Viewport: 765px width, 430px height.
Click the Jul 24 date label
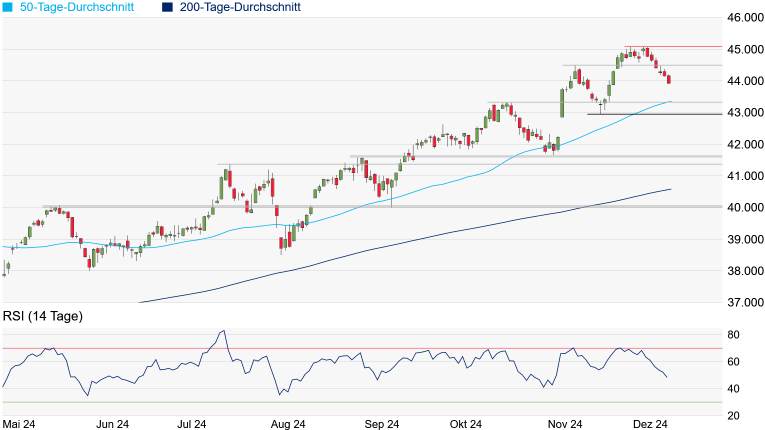[x=194, y=424]
